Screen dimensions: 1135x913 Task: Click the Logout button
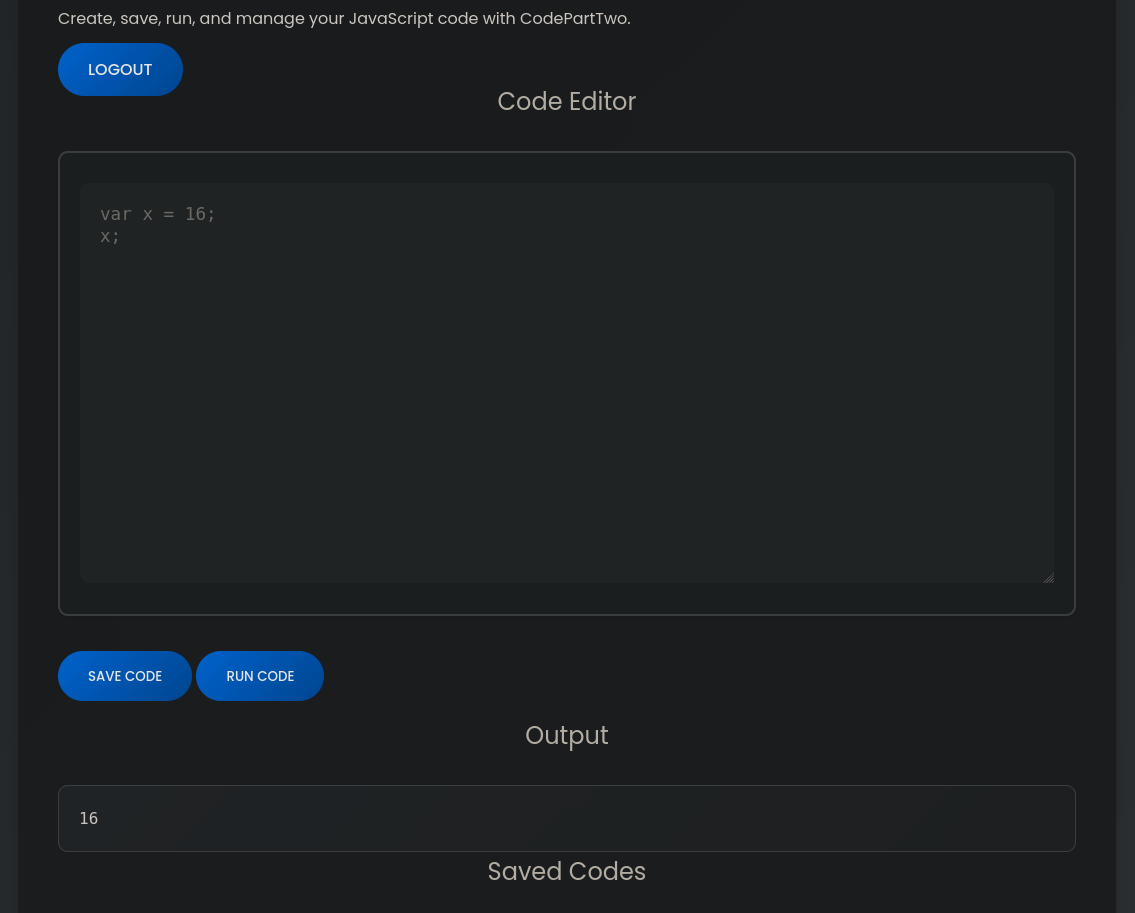[x=120, y=70]
